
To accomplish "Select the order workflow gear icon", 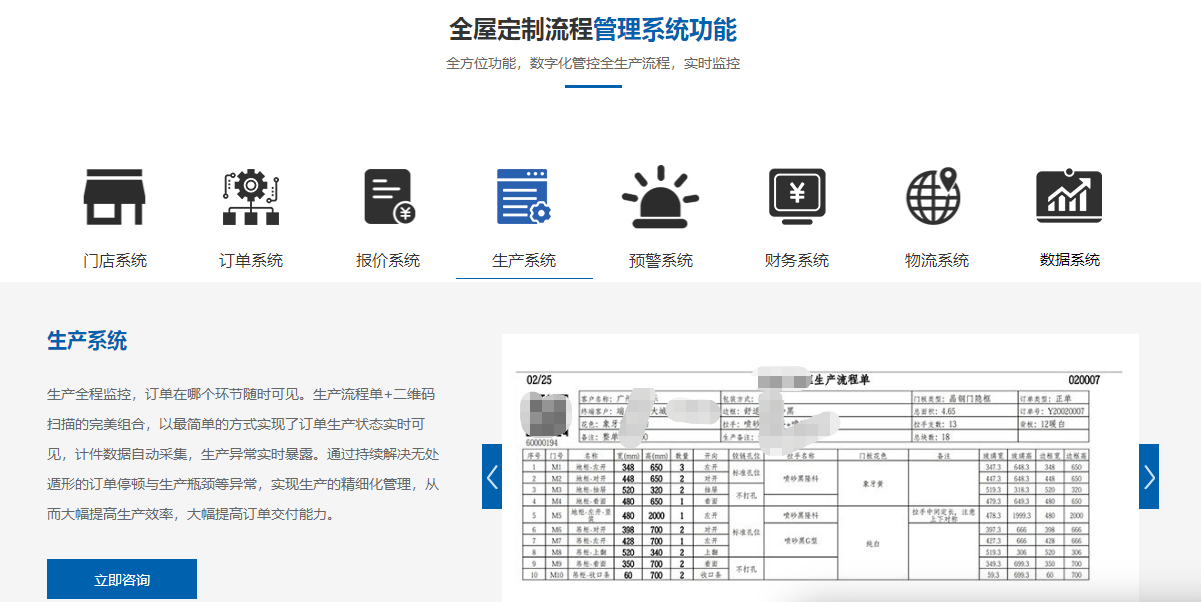I will point(251,196).
